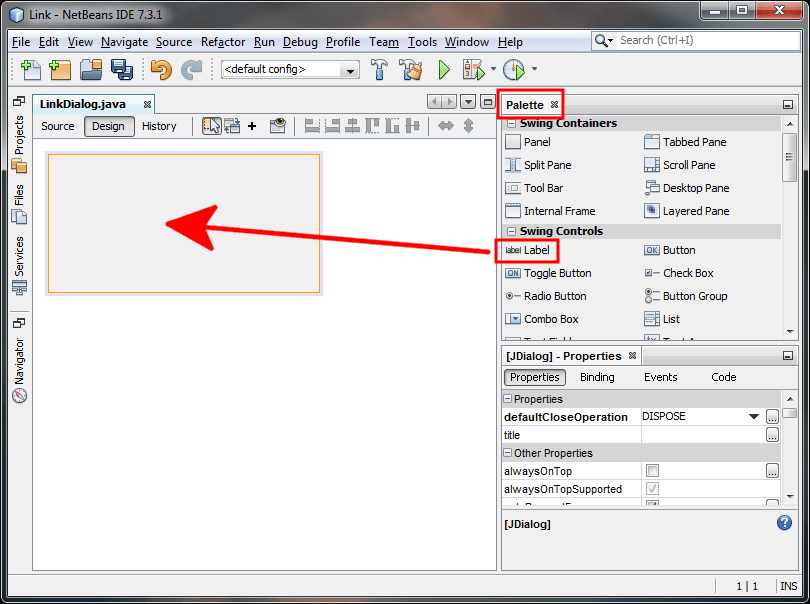Select the Tabbed Pane palette component
This screenshot has width=810, height=604.
685,142
